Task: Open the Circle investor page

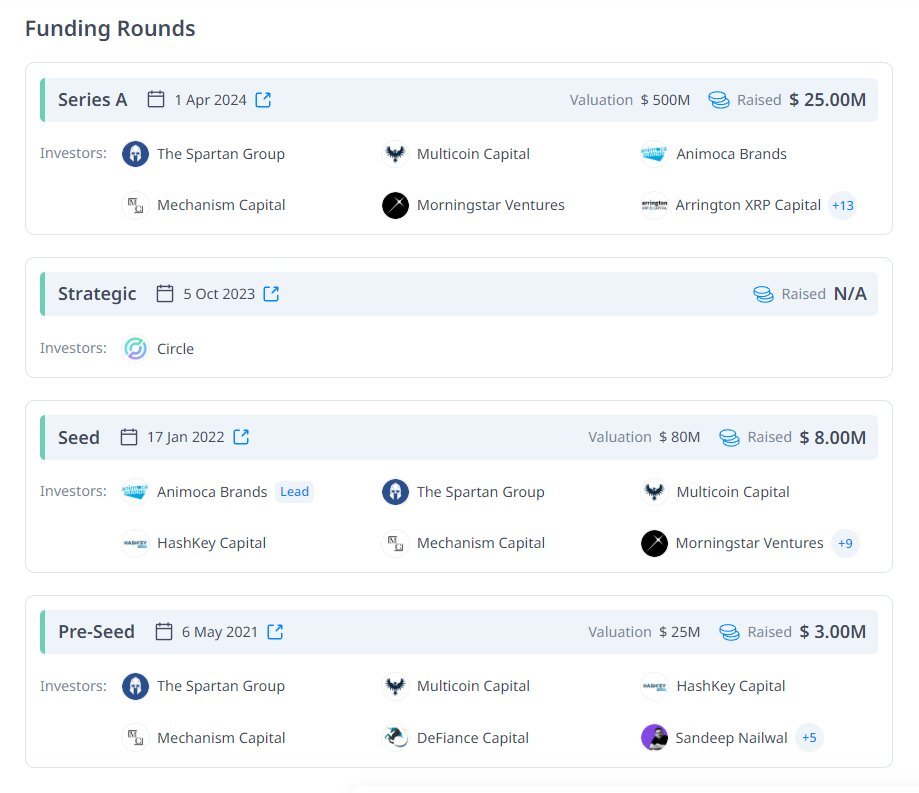Action: click(175, 349)
